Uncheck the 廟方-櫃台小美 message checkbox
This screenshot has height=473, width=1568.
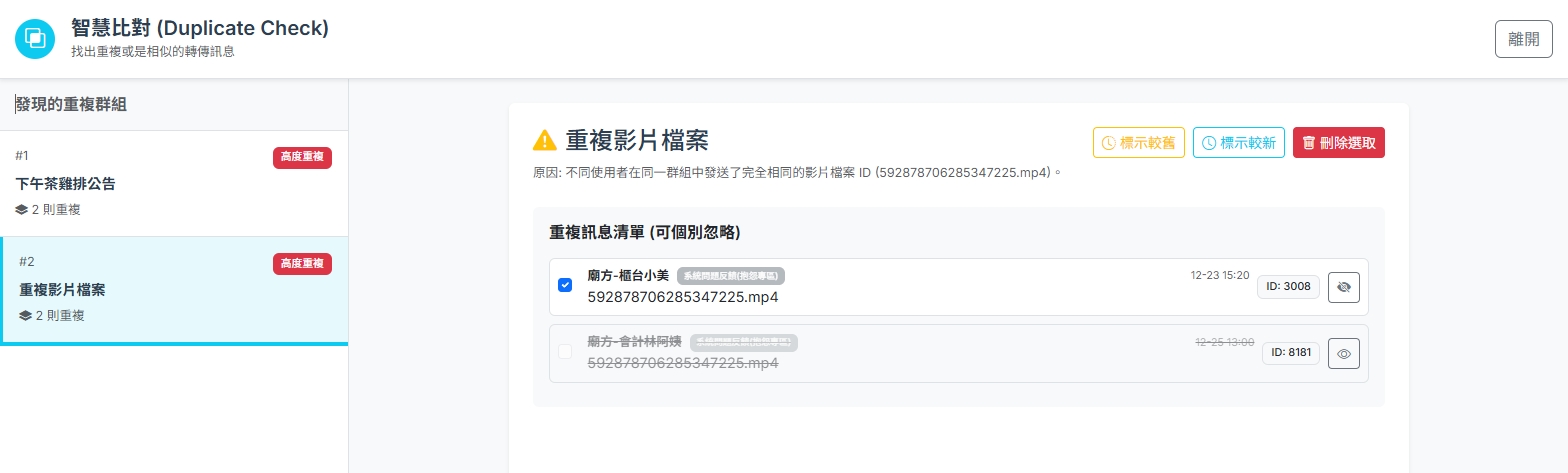(565, 286)
